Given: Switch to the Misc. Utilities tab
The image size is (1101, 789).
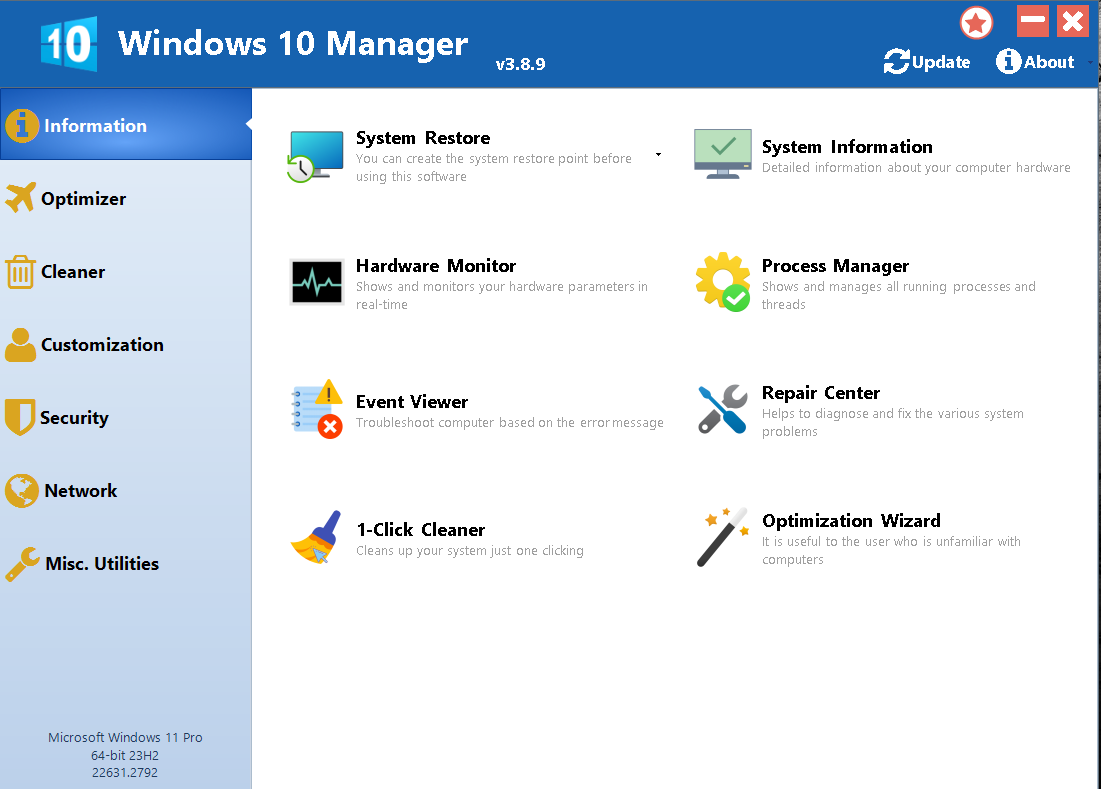Looking at the screenshot, I should pos(126,563).
